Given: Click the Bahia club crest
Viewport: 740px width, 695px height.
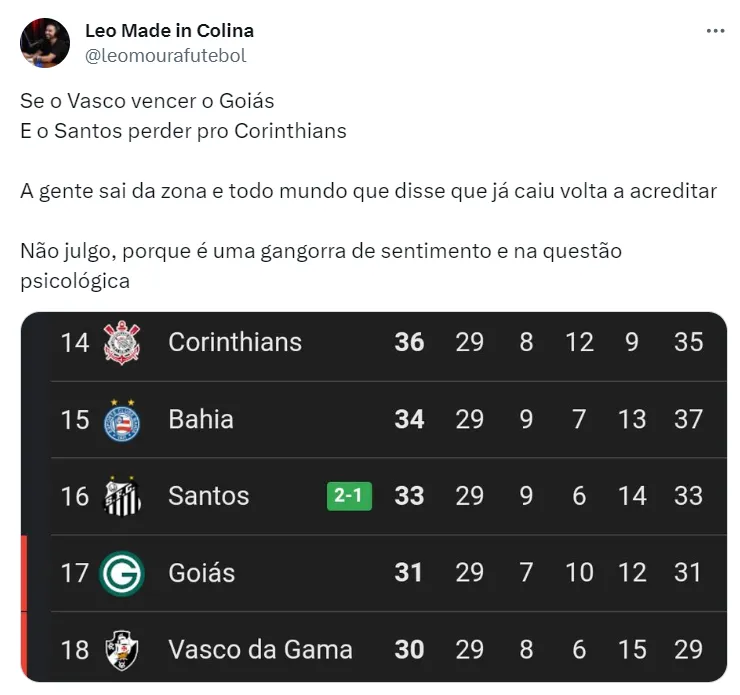Looking at the screenshot, I should click(x=122, y=420).
